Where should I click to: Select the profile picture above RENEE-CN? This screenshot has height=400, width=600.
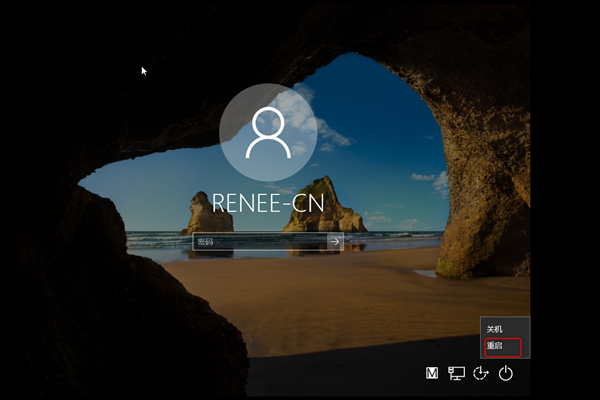267,134
